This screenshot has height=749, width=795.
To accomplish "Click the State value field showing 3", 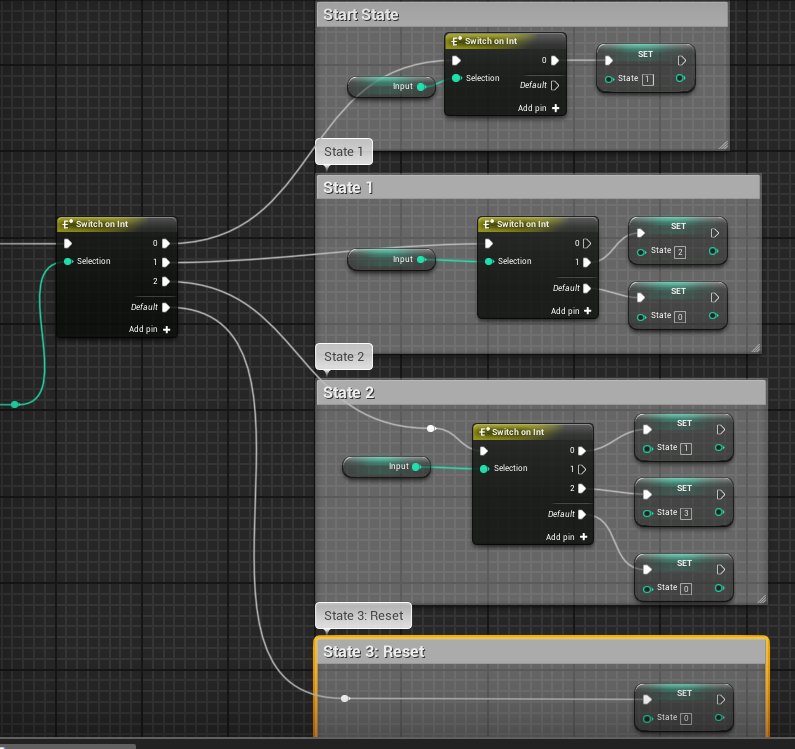I will point(685,513).
